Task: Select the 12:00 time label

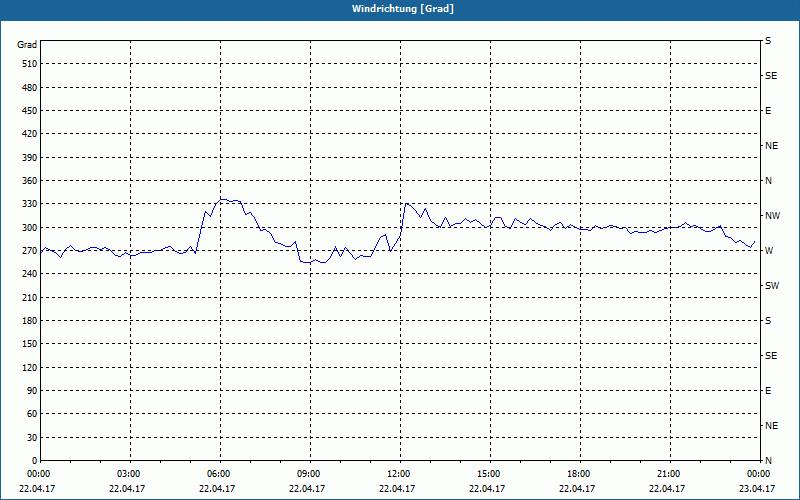Action: coord(399,474)
